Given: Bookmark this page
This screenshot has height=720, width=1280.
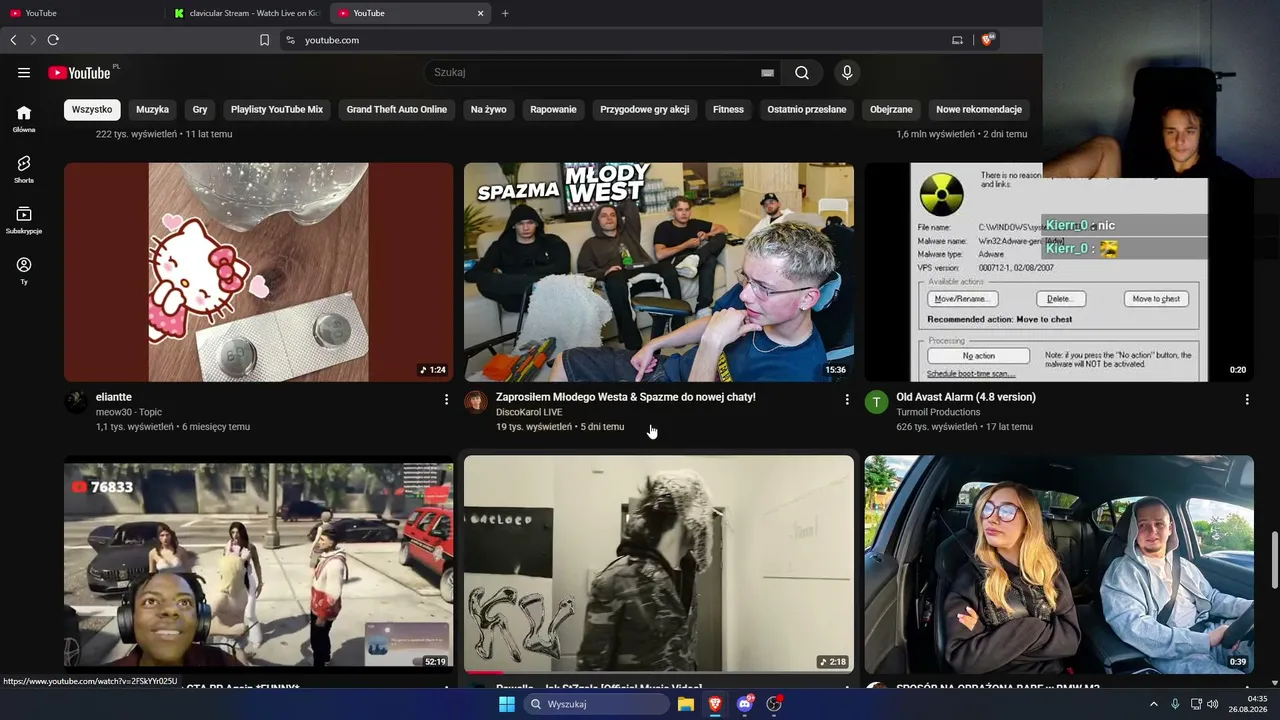Looking at the screenshot, I should click(264, 40).
